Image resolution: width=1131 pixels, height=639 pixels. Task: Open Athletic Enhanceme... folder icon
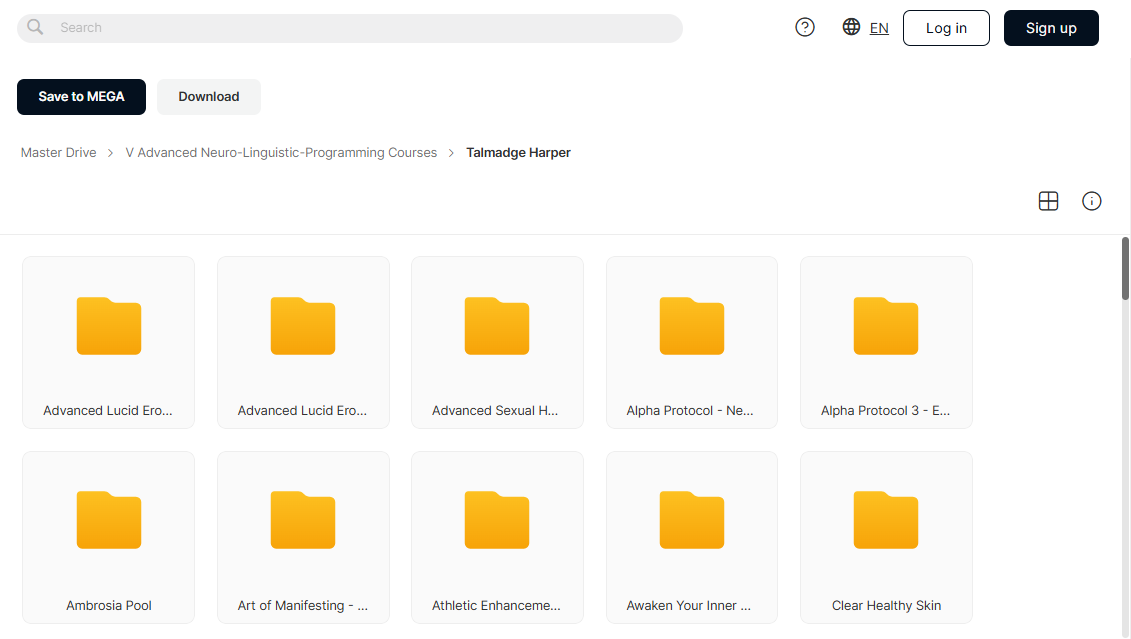coord(497,520)
